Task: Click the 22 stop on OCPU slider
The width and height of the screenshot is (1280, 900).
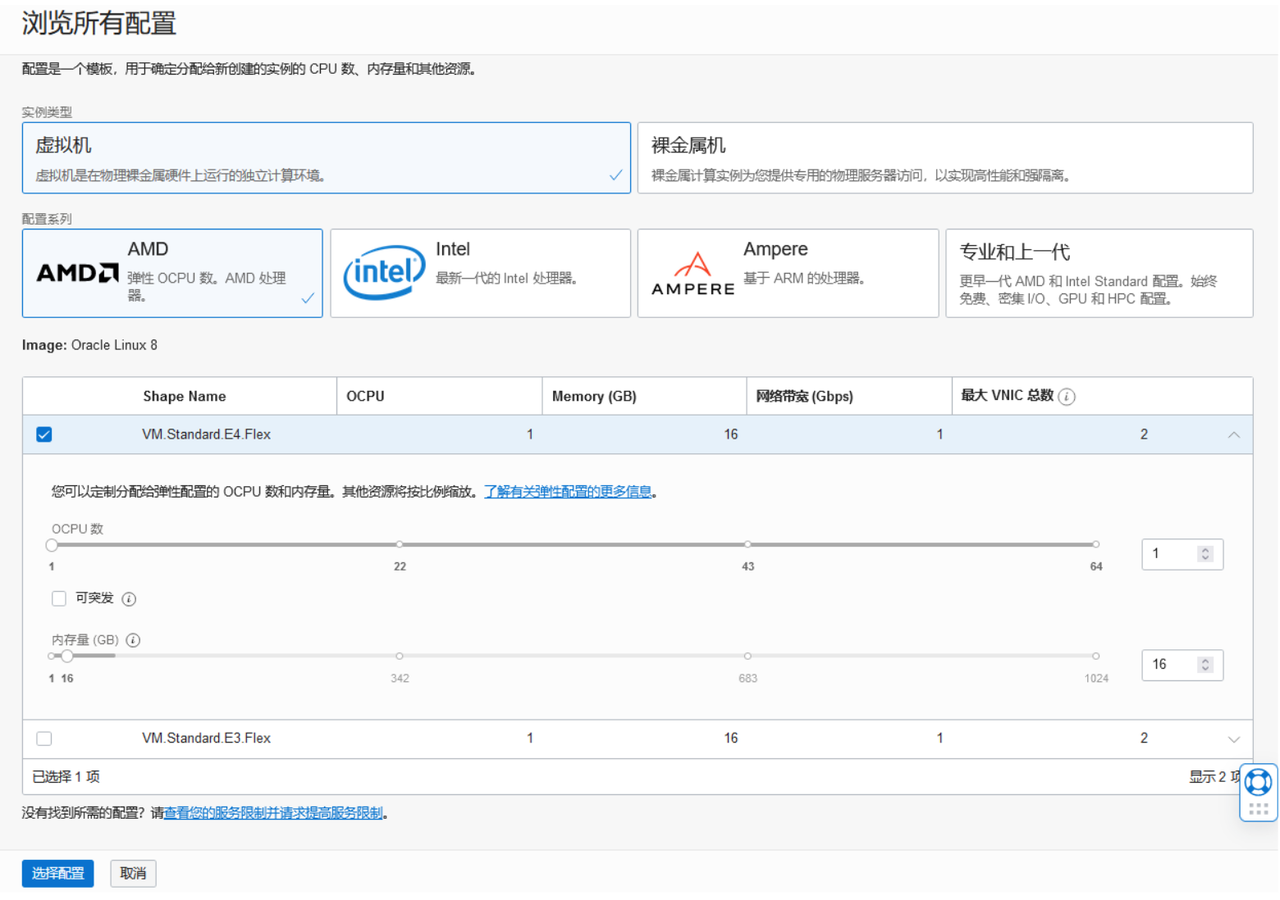Action: click(400, 545)
